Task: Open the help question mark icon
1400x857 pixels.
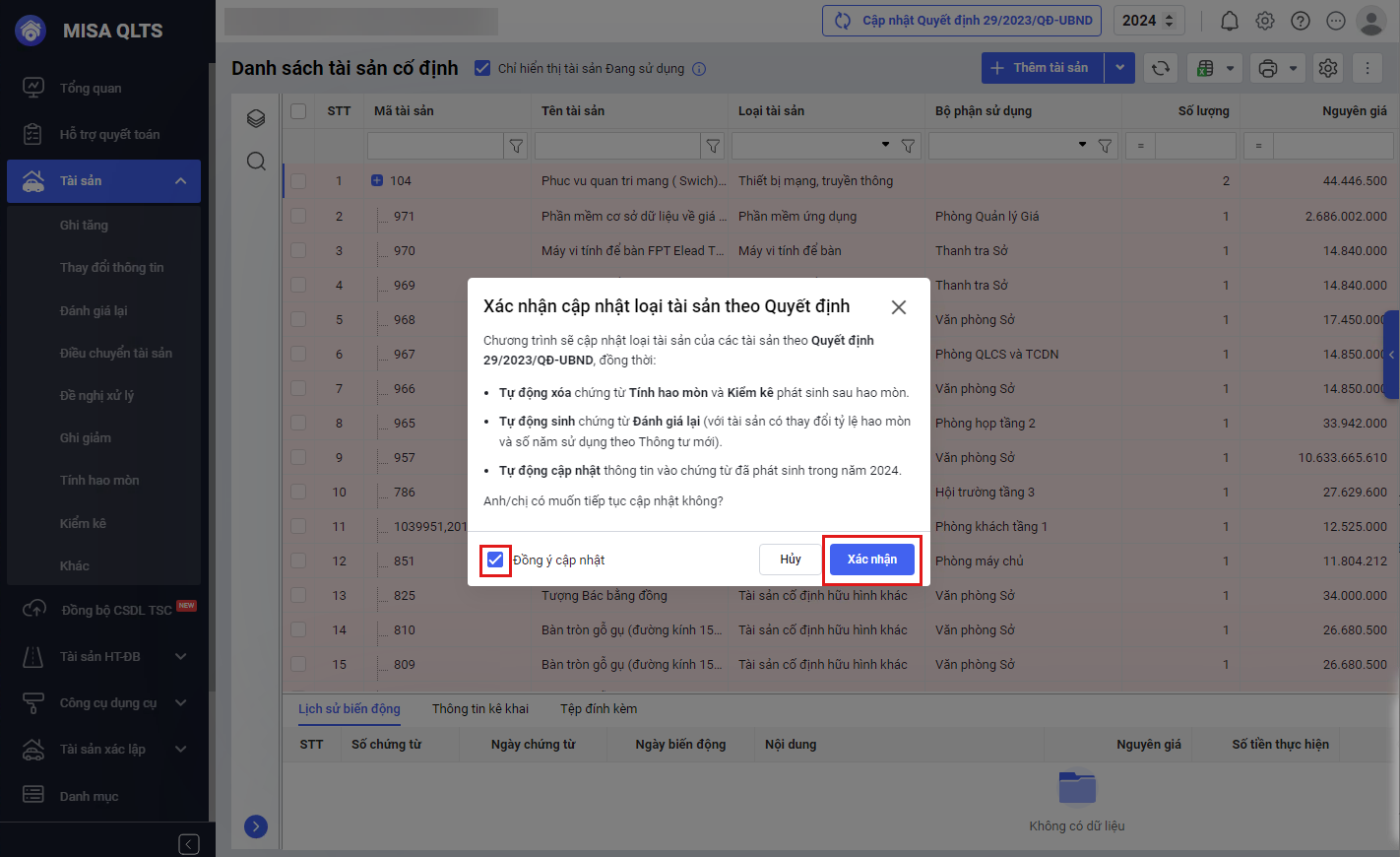Action: click(1301, 21)
